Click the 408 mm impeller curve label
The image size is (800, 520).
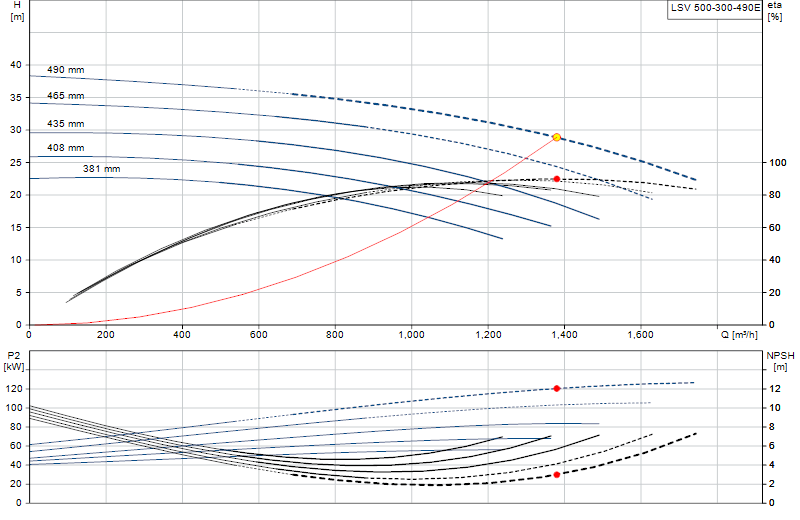click(x=65, y=148)
